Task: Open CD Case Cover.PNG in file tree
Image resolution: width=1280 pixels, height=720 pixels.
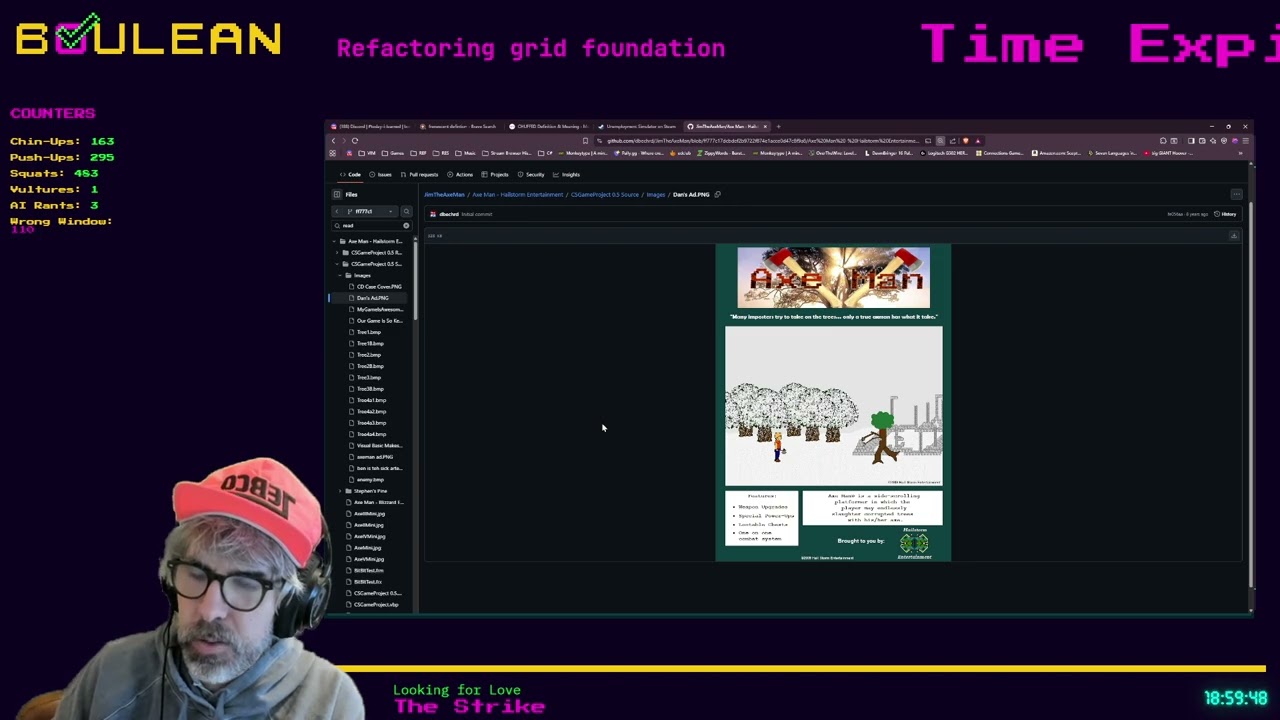Action: [379, 287]
